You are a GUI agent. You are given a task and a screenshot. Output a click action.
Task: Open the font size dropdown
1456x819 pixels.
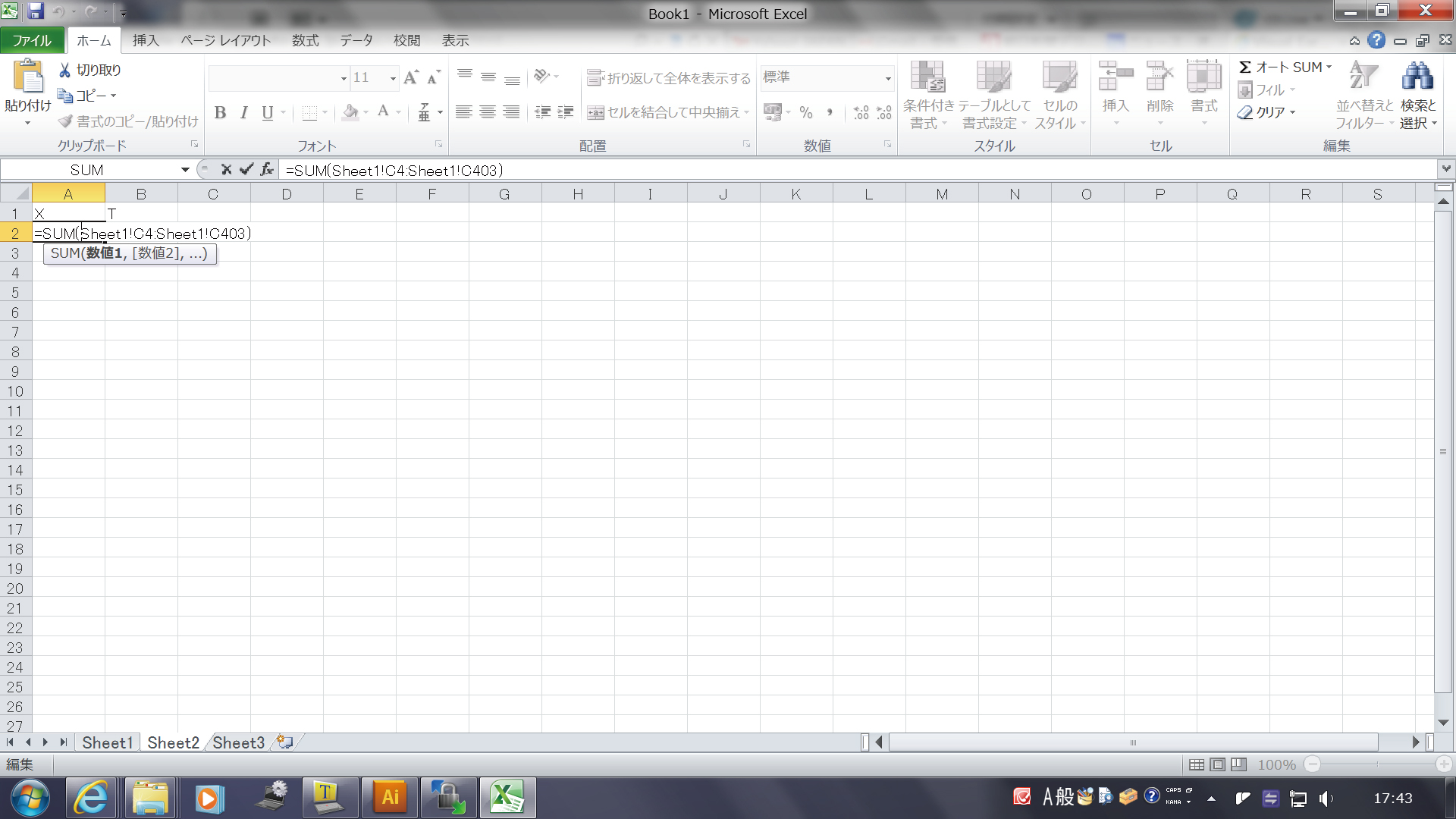[x=392, y=77]
